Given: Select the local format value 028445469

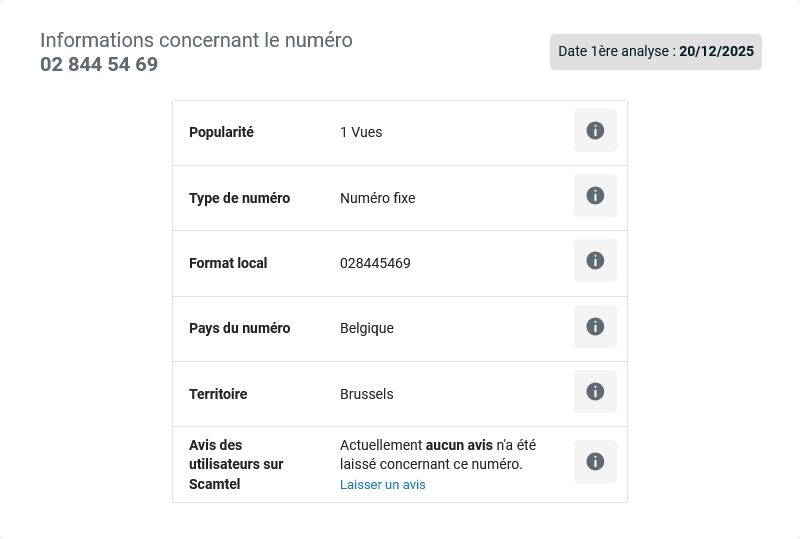Looking at the screenshot, I should tap(375, 263).
